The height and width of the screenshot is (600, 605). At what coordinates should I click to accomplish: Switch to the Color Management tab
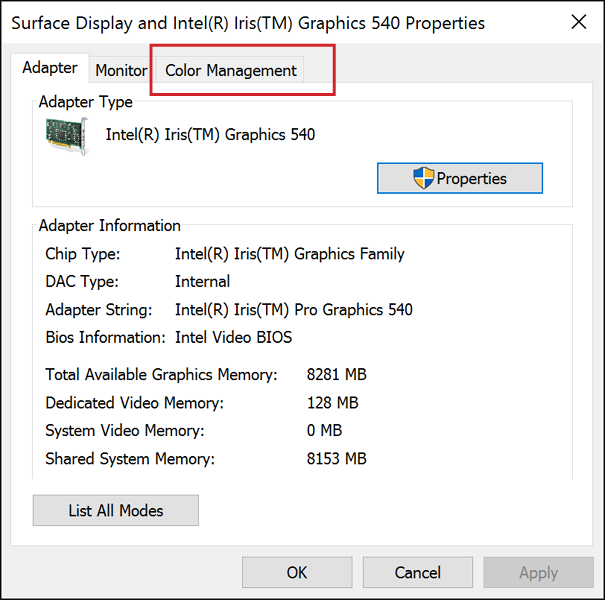pos(231,70)
